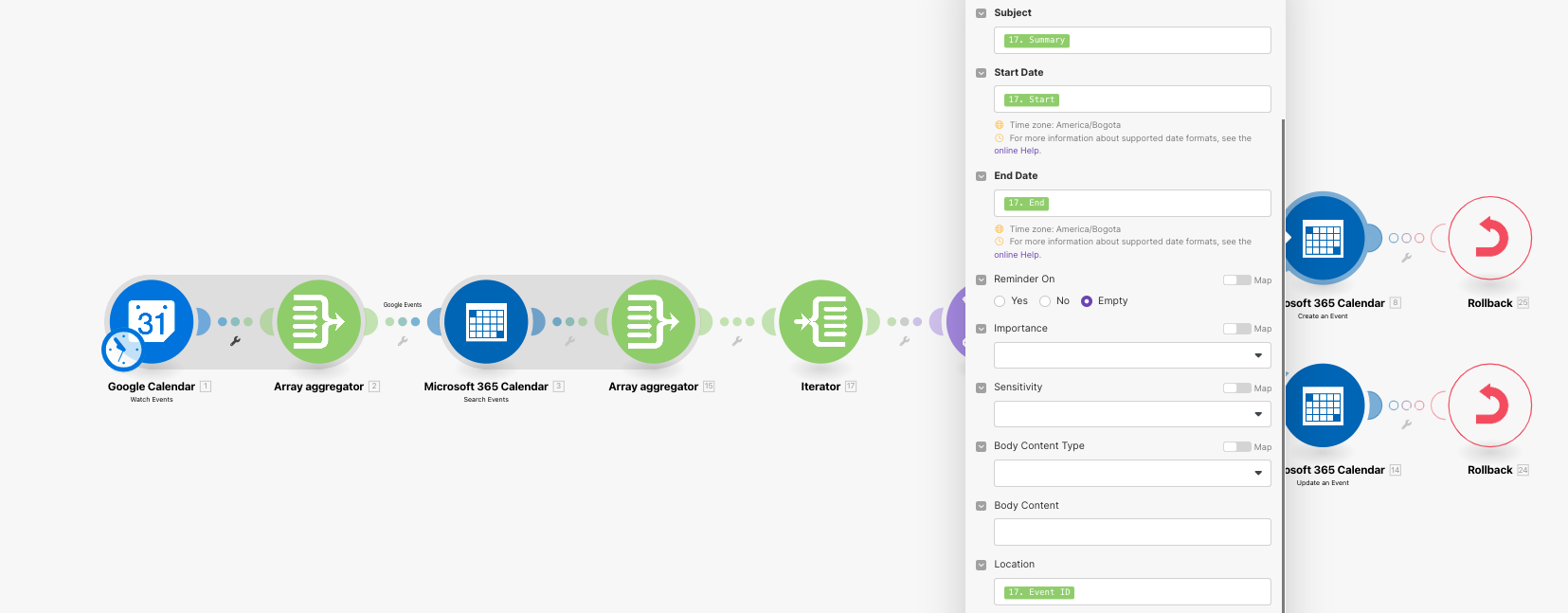Open the Google Calendar Watch Events module
The width and height of the screenshot is (1568, 613).
click(152, 321)
